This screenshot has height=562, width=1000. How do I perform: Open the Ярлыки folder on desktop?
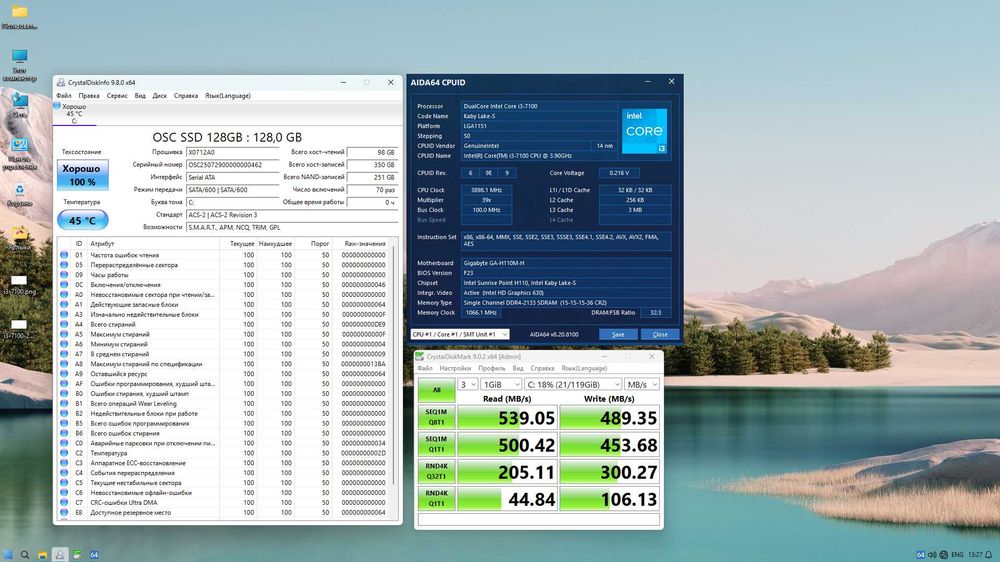[19, 233]
